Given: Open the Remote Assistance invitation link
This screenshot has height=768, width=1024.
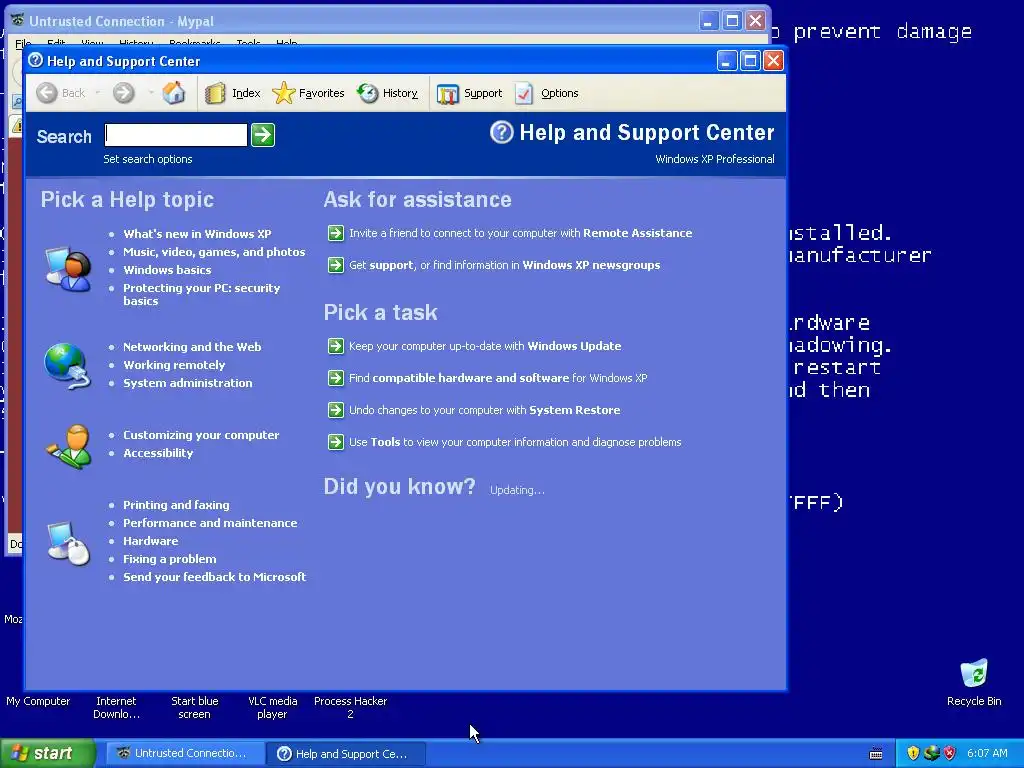Looking at the screenshot, I should 520,233.
